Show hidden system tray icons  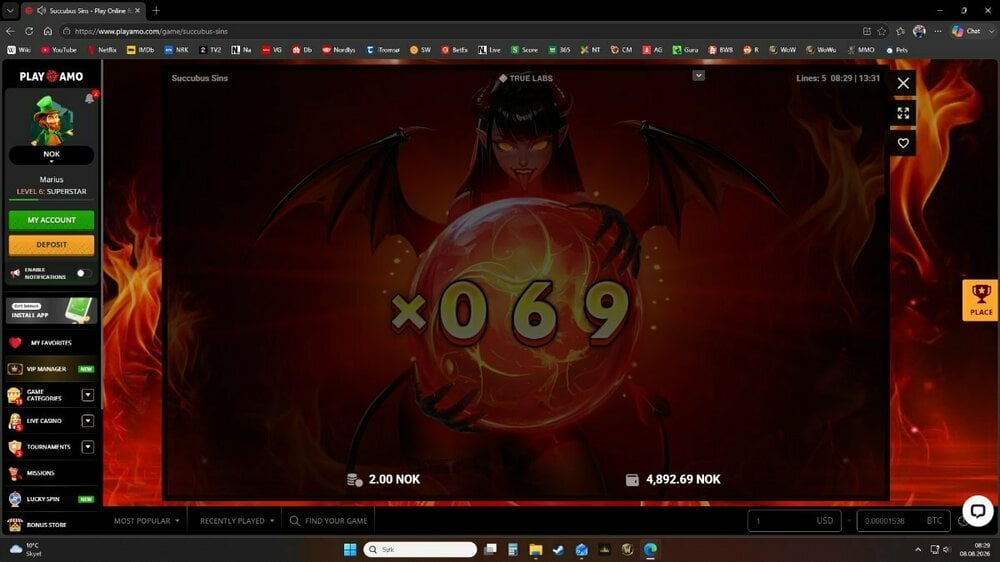point(918,549)
